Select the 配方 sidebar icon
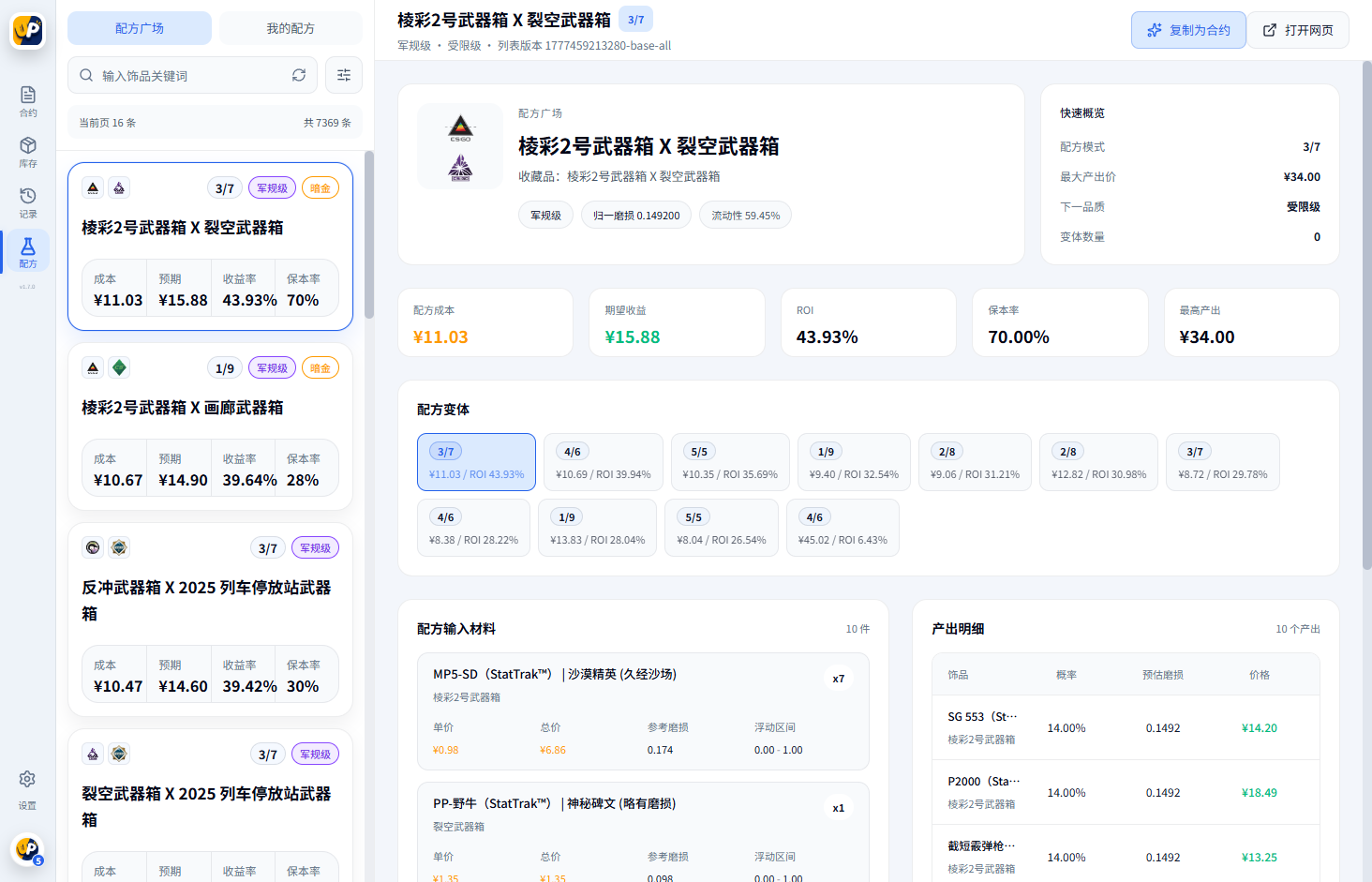The image size is (1372, 882). [27, 251]
